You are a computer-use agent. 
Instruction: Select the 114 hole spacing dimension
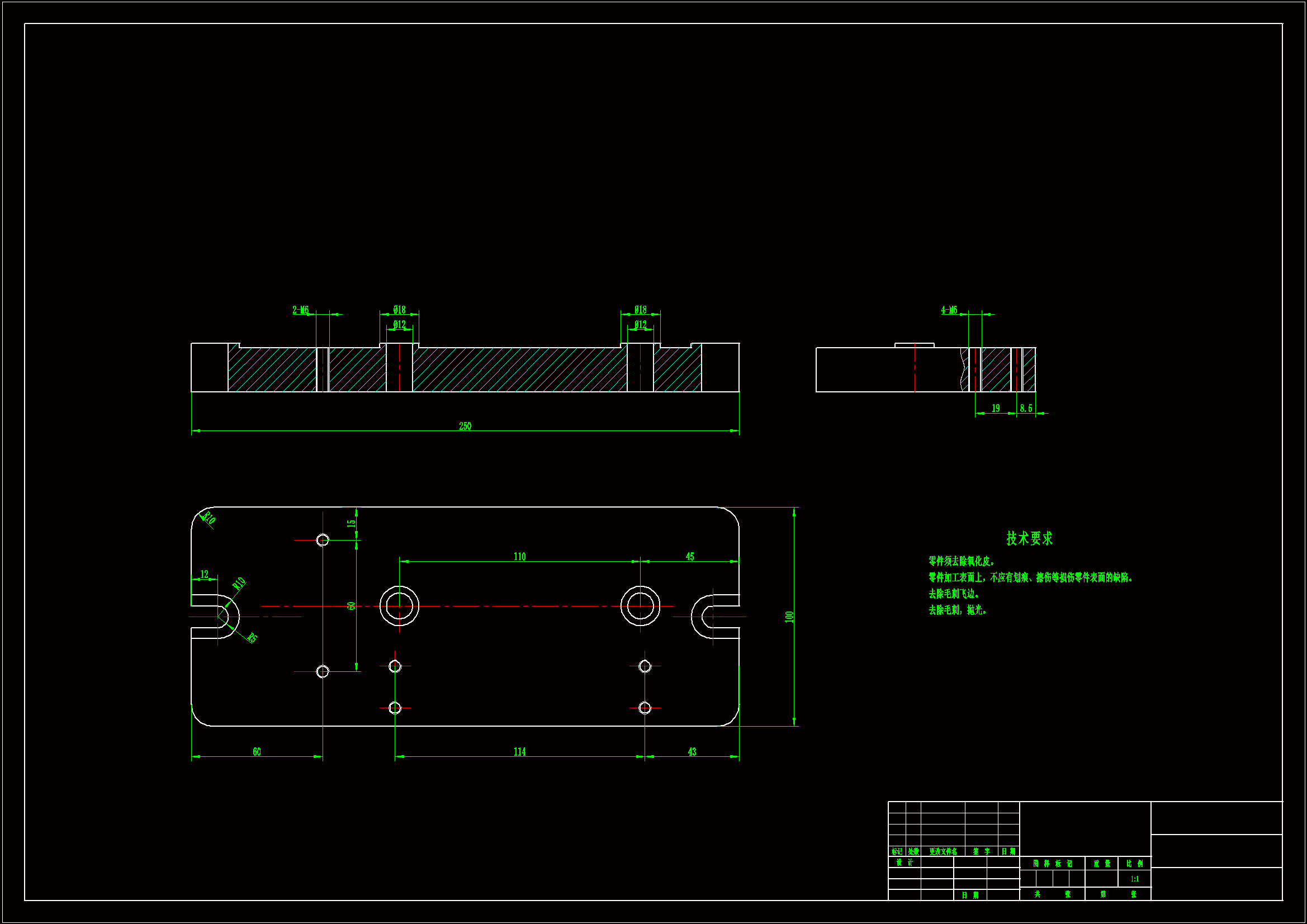coord(519,752)
